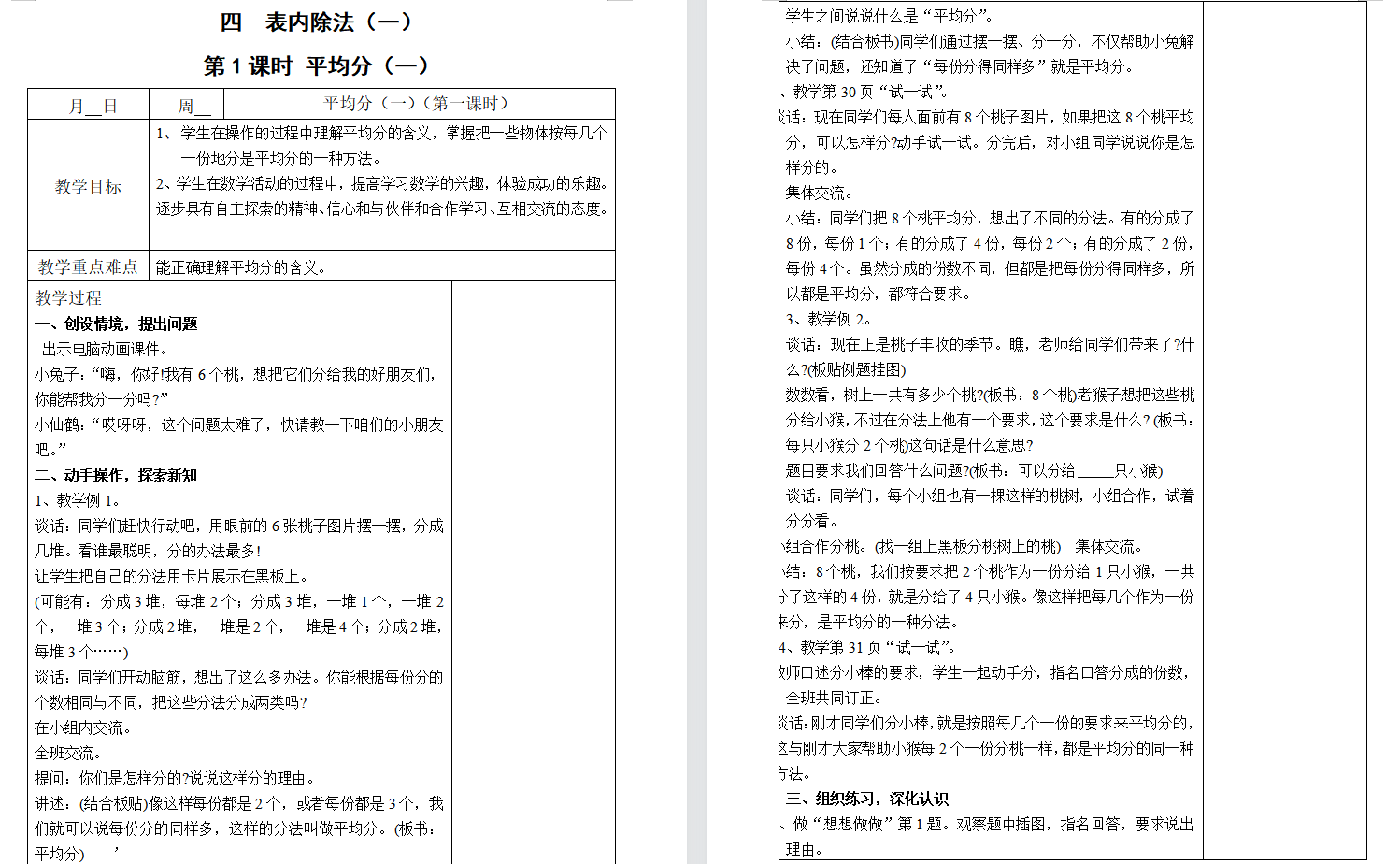Click the line starting "2、学生在数学活动的过程中"

(382, 183)
